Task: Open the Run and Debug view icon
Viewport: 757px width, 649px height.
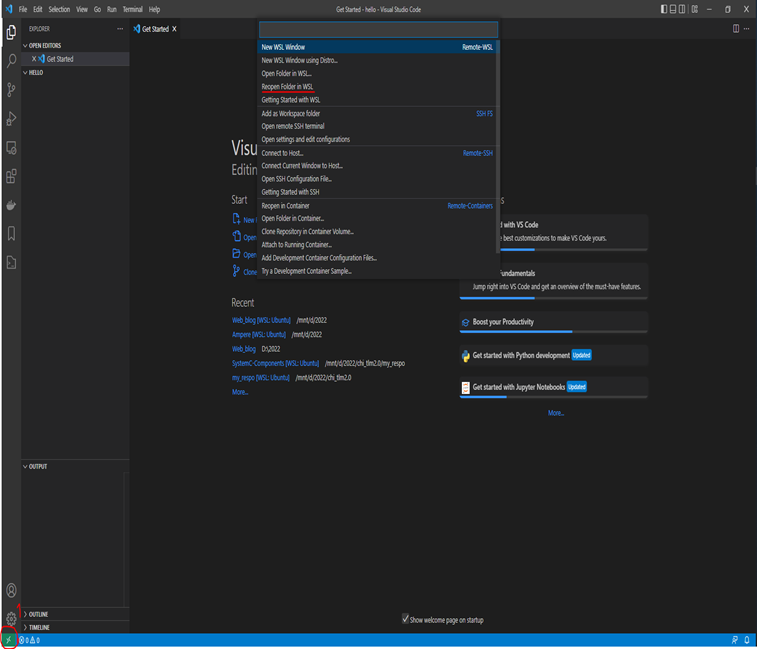Action: pos(11,118)
